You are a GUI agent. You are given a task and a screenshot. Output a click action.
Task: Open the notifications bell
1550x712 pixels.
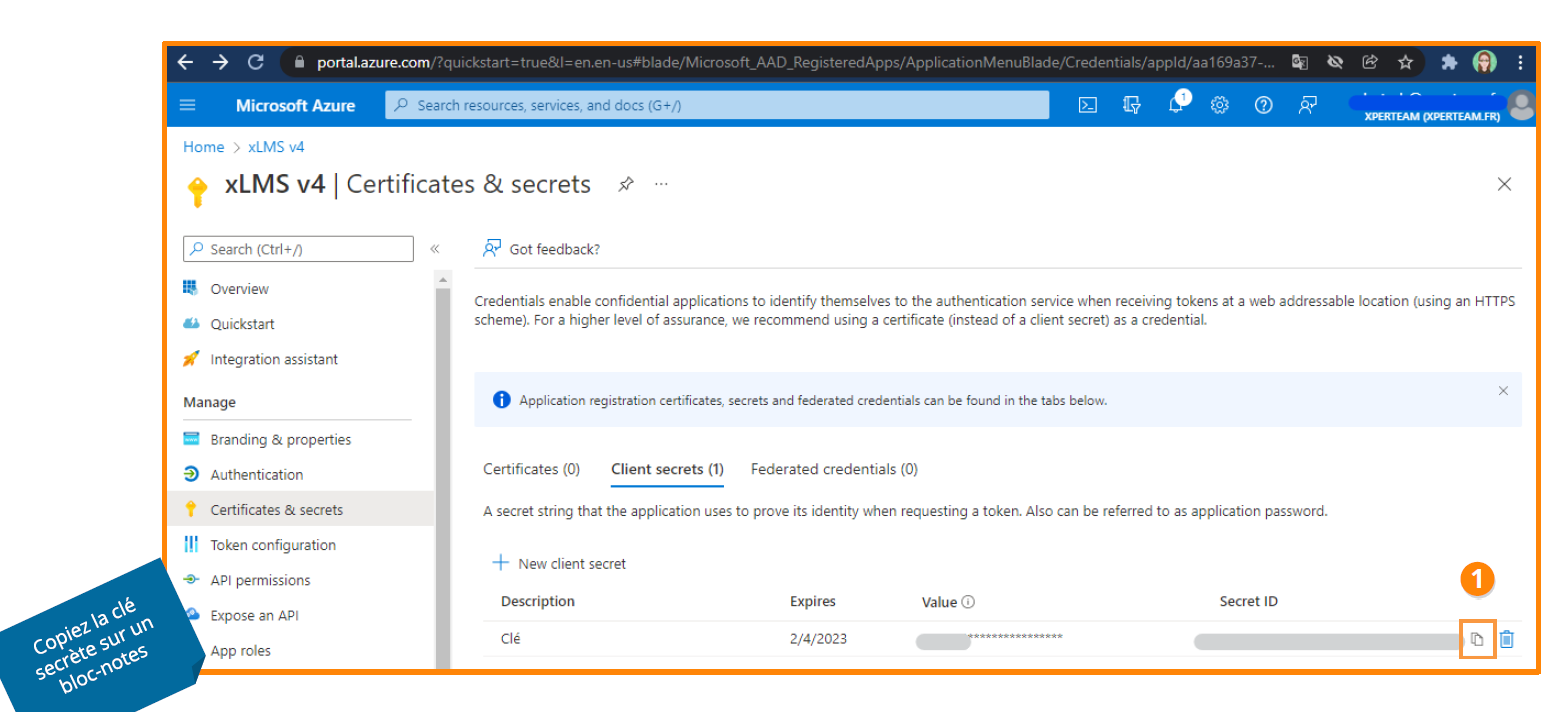click(1176, 105)
